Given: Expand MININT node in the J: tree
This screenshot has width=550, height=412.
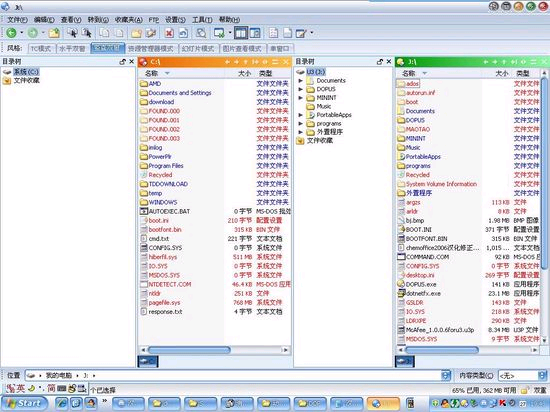Looking at the screenshot, I should click(301, 98).
